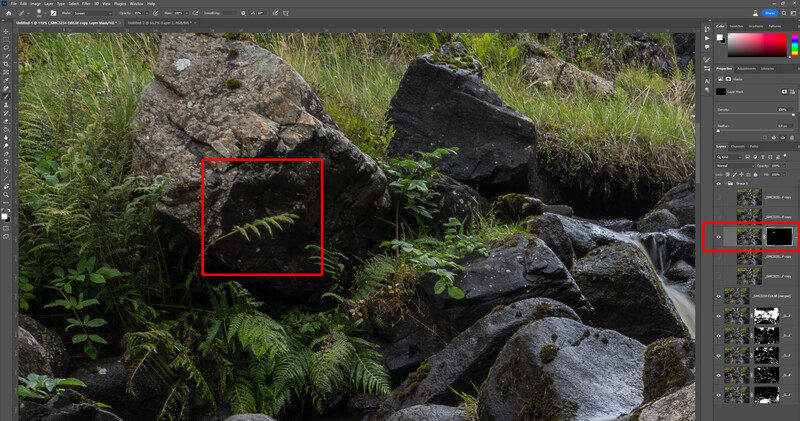800x421 pixels.
Task: Enable airbrush-style build-up icon
Action: (x=195, y=13)
